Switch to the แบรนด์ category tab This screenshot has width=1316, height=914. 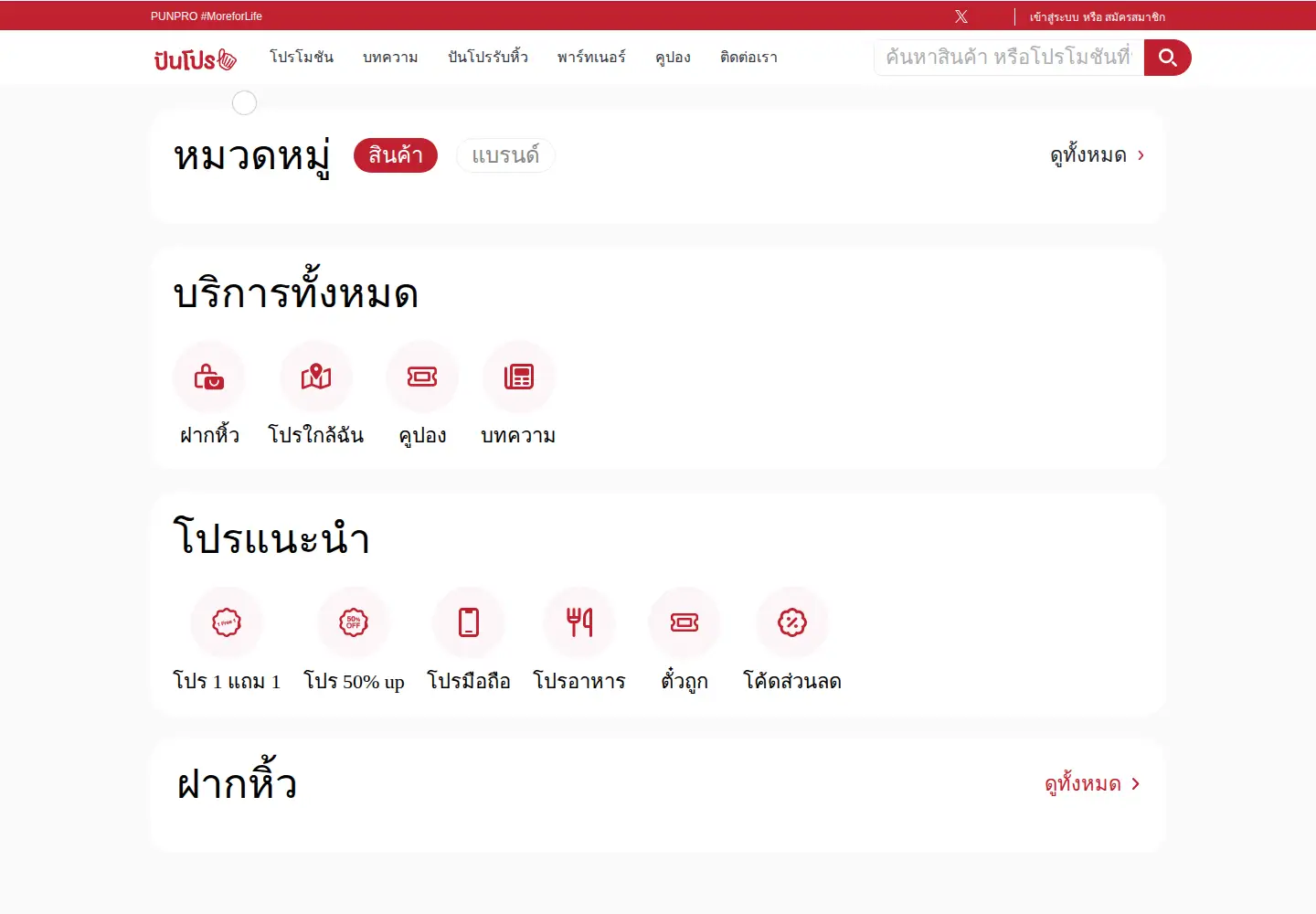point(505,155)
